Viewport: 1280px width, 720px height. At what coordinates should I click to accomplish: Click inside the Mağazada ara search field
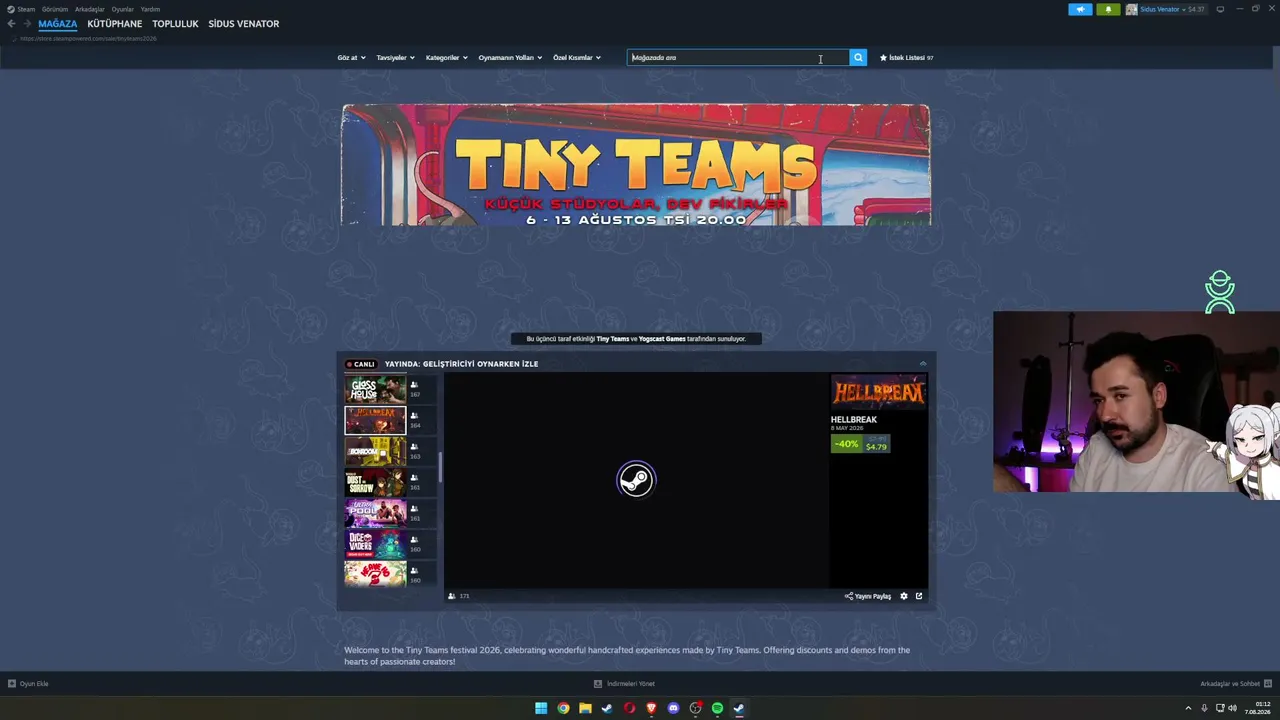point(738,58)
